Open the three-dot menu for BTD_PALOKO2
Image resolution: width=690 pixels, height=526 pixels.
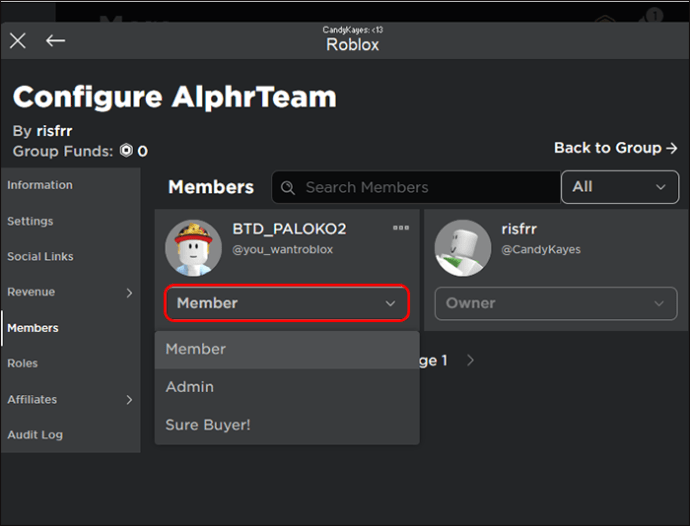pos(401,228)
